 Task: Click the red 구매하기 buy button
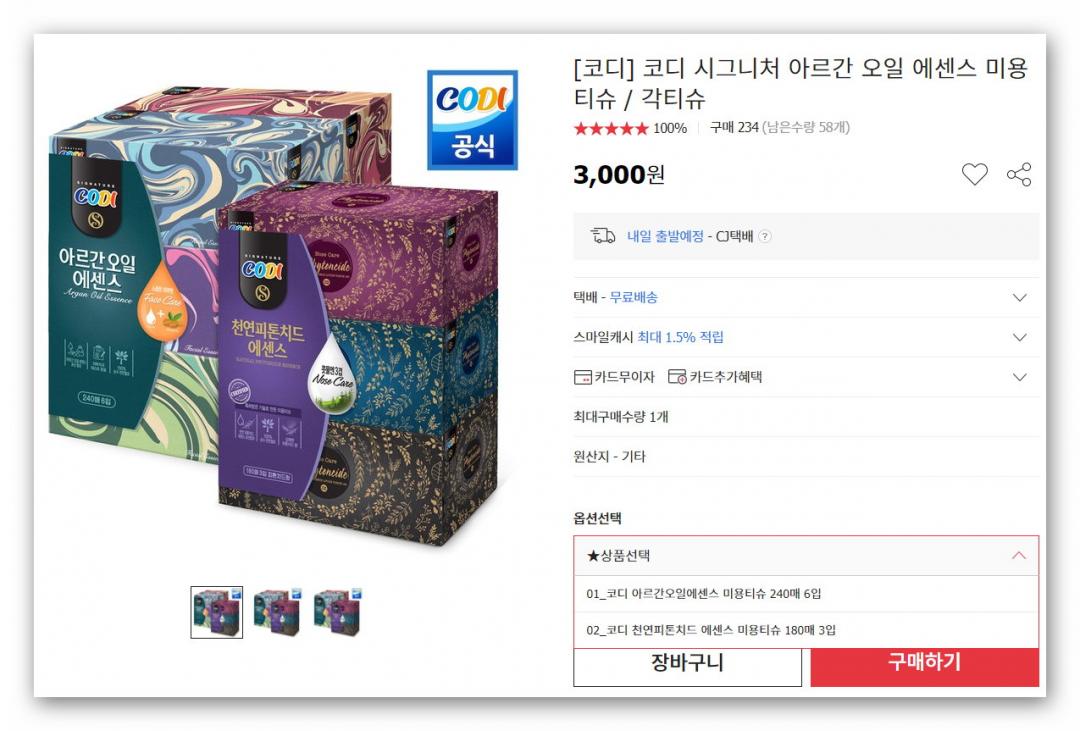pos(924,666)
